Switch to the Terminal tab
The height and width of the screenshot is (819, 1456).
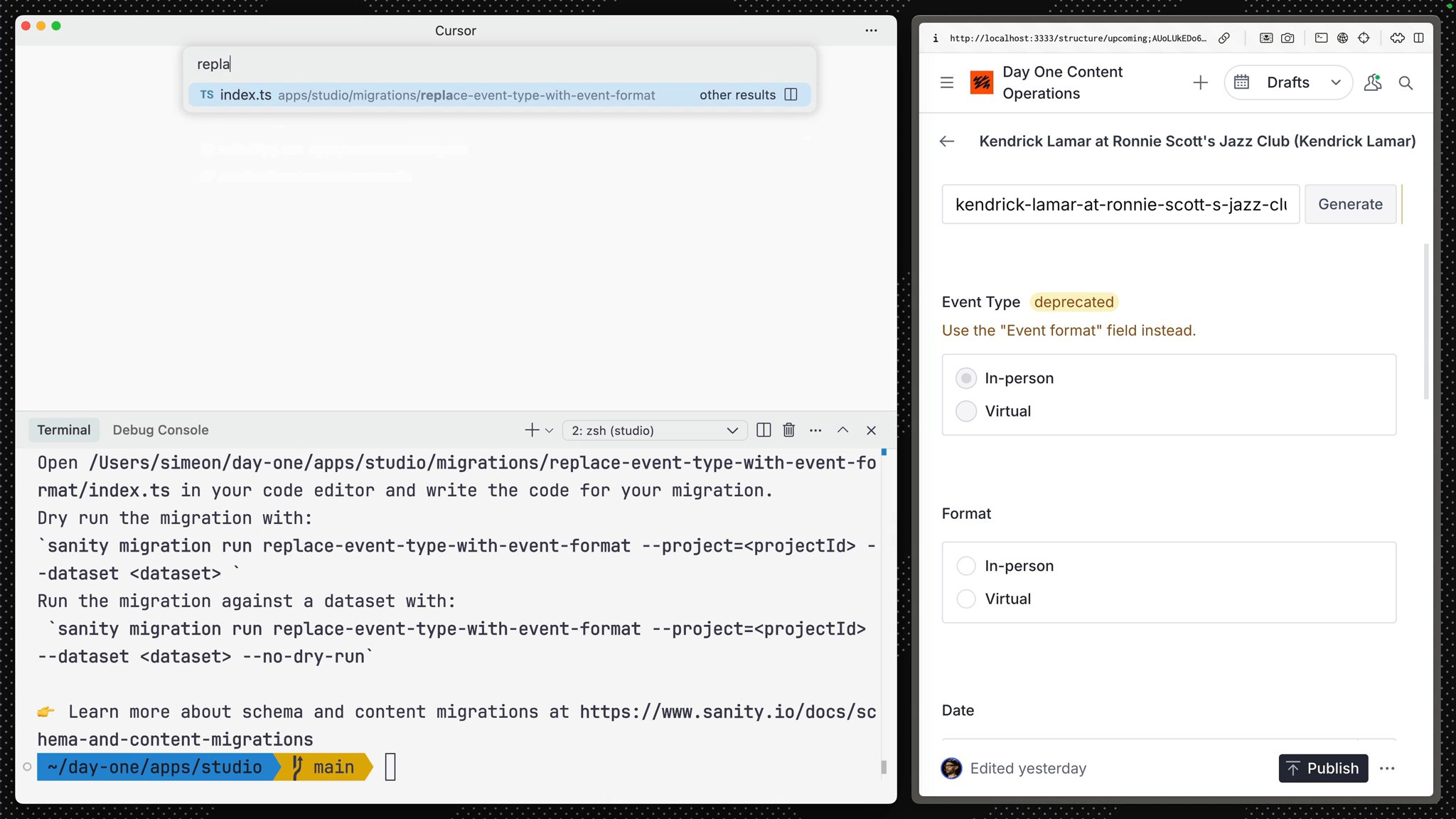tap(64, 430)
